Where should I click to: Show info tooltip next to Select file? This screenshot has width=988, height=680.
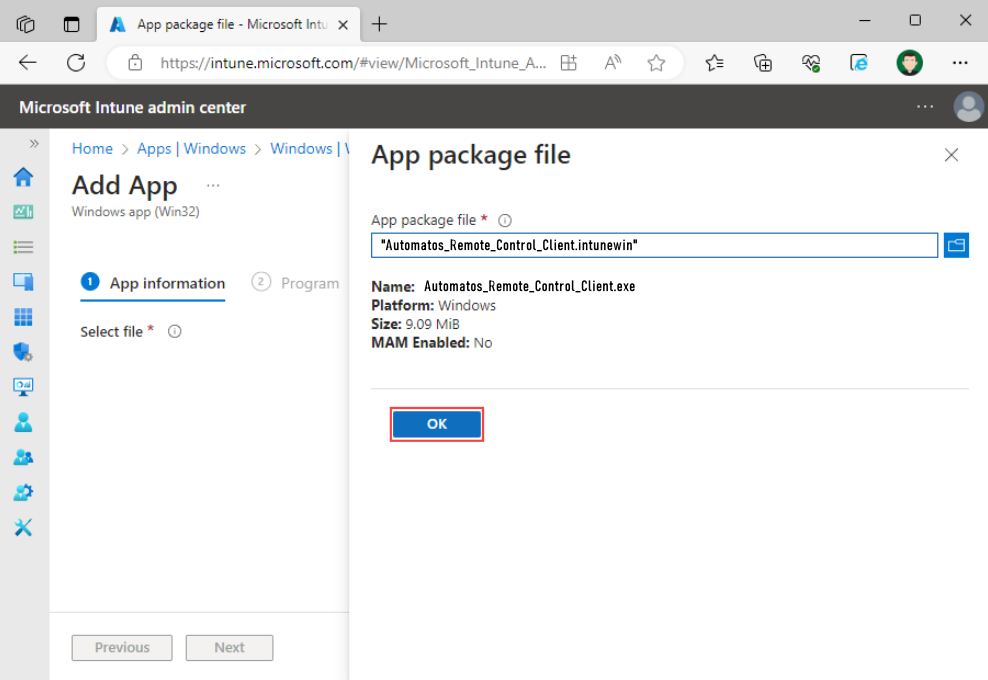(x=175, y=331)
